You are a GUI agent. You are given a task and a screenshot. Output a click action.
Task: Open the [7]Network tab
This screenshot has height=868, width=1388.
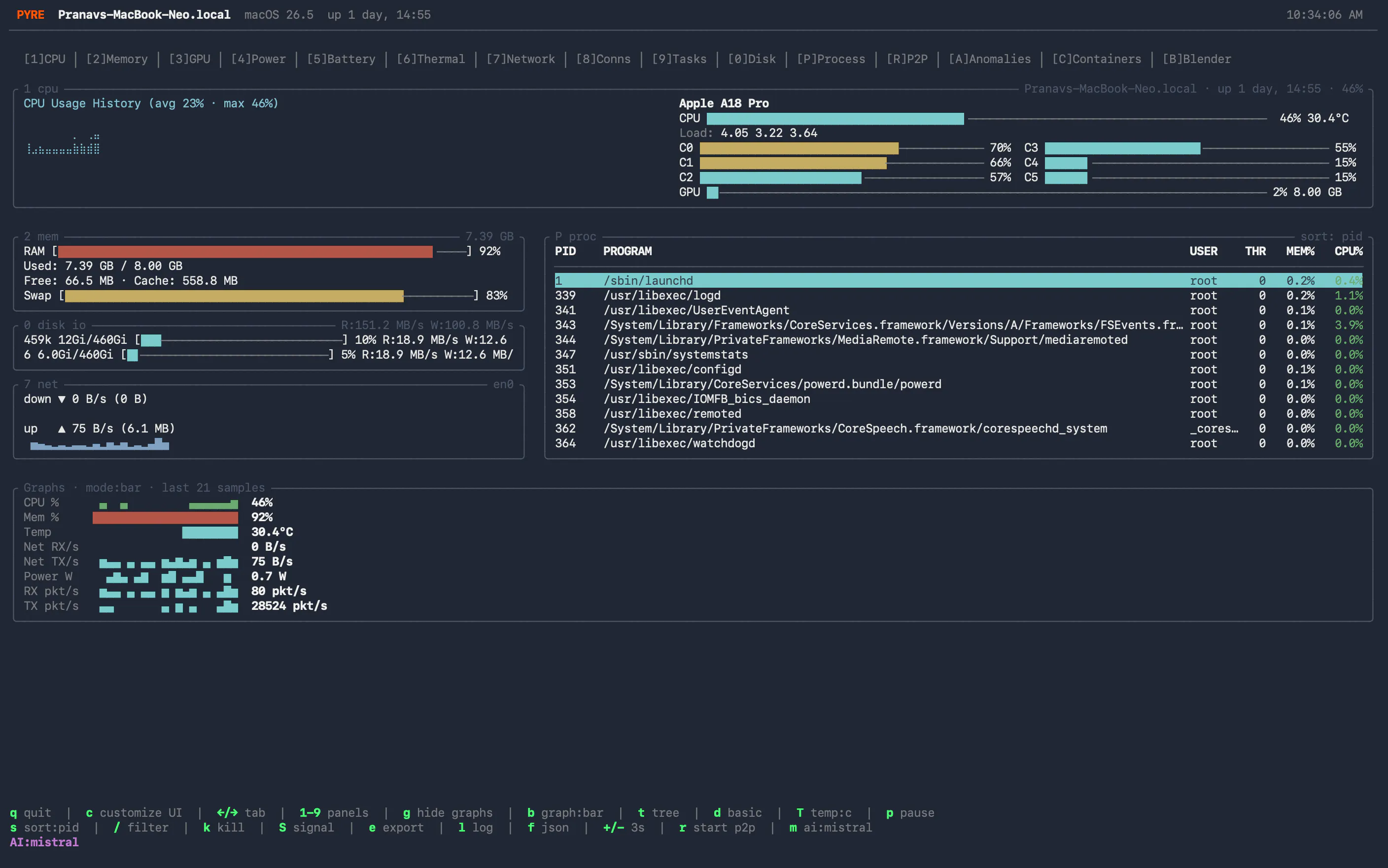(x=521, y=59)
